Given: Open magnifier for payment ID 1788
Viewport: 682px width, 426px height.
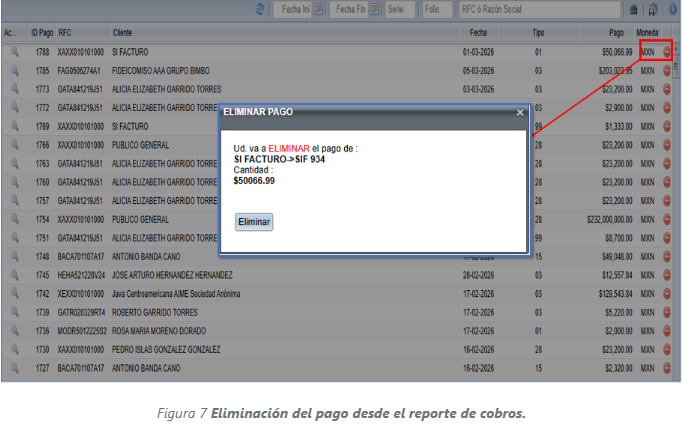Looking at the screenshot, I should [14, 50].
